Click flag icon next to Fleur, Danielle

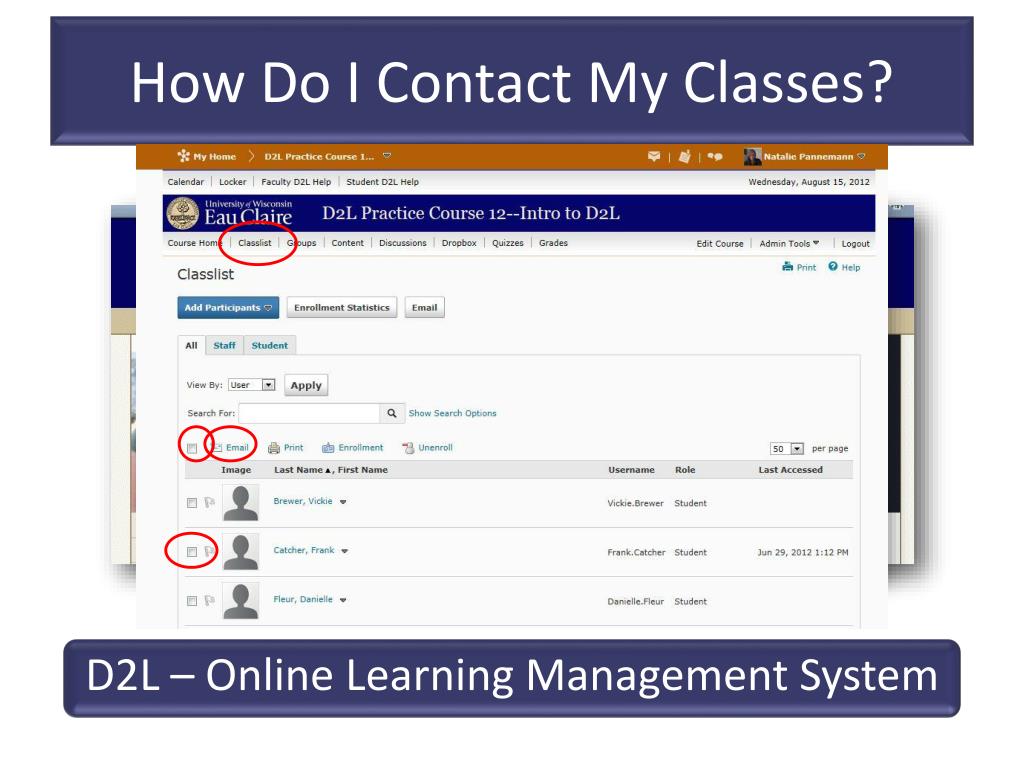tap(209, 601)
